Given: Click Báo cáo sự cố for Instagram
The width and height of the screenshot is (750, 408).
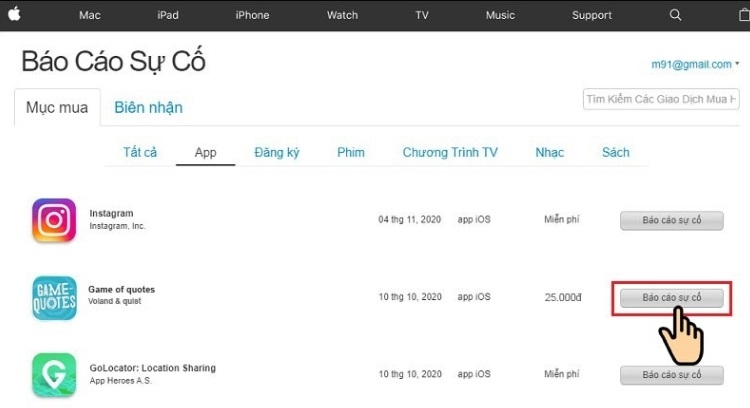Looking at the screenshot, I should click(672, 221).
